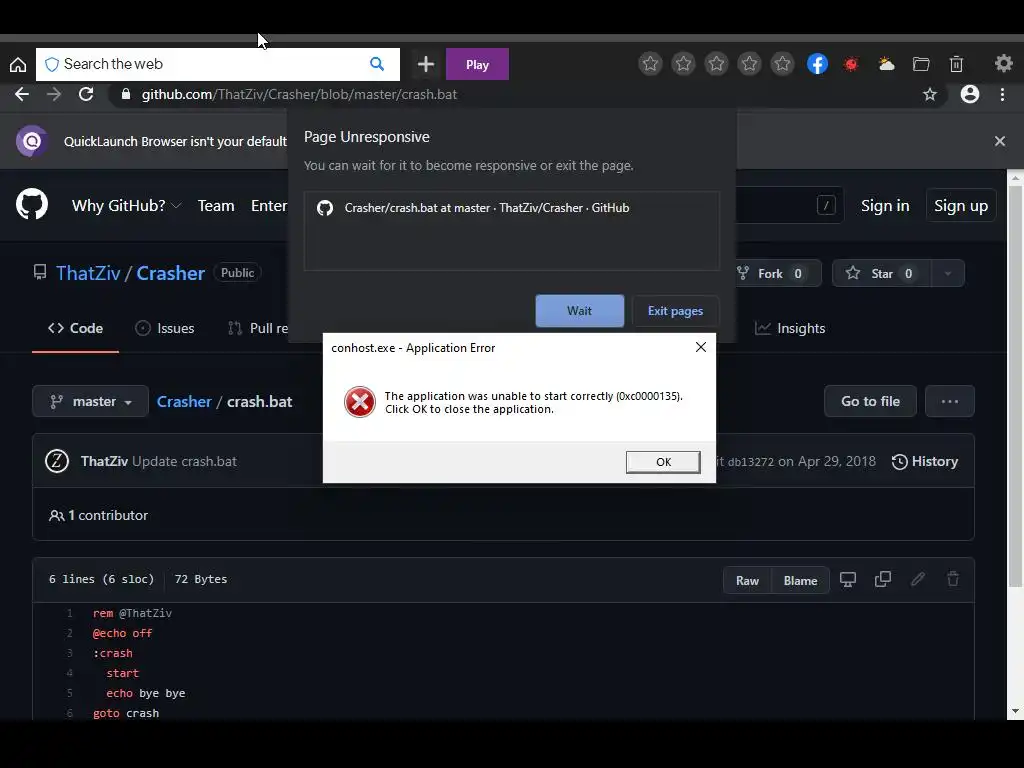This screenshot has height=768, width=1024.
Task: Star the repository
Action: 881,274
